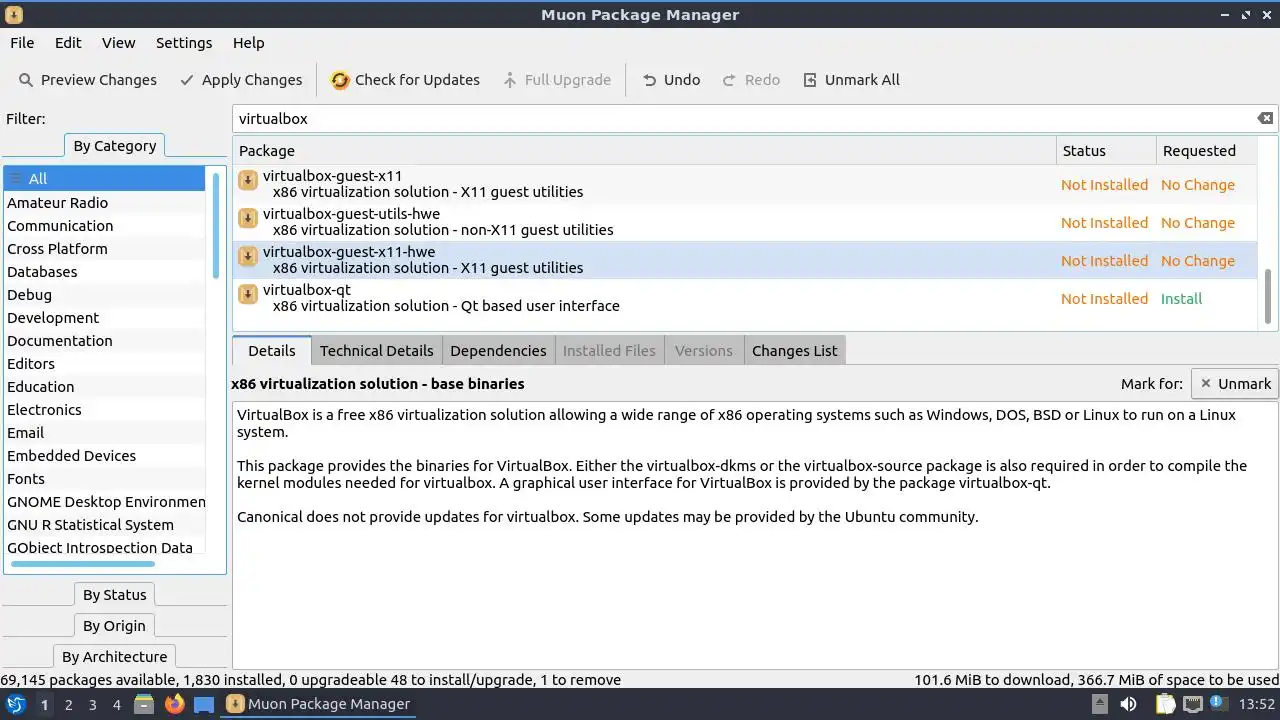Select the Email category
The width and height of the screenshot is (1280, 720).
click(105, 433)
